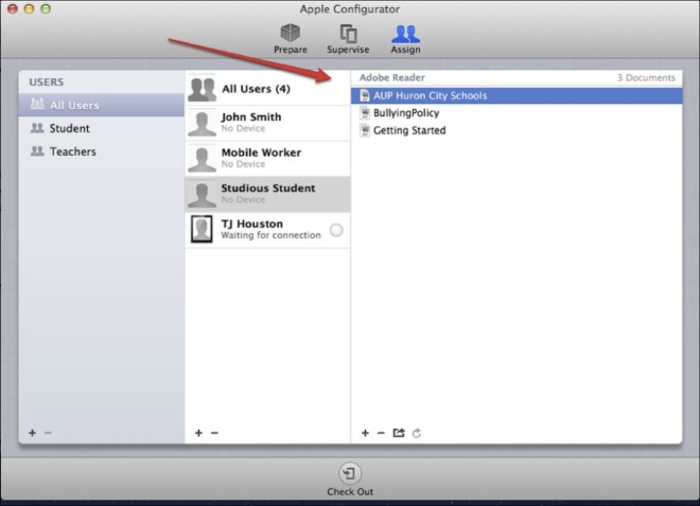The height and width of the screenshot is (506, 700).
Task: Close the Apple Configurator window
Action: [x=12, y=8]
